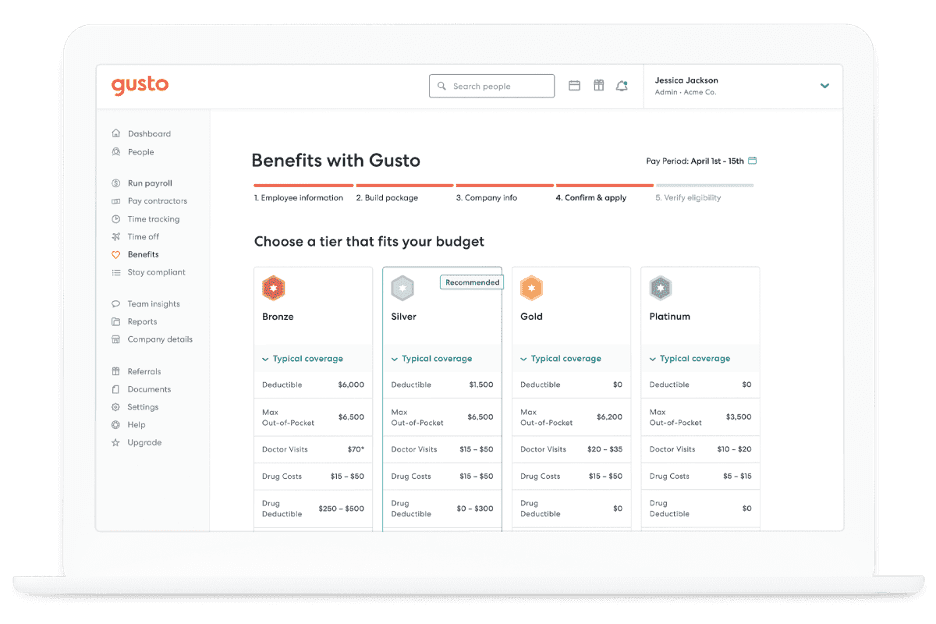This screenshot has width=936, height=624.
Task: Open the Upgrade link in the sidebar
Action: click(144, 443)
